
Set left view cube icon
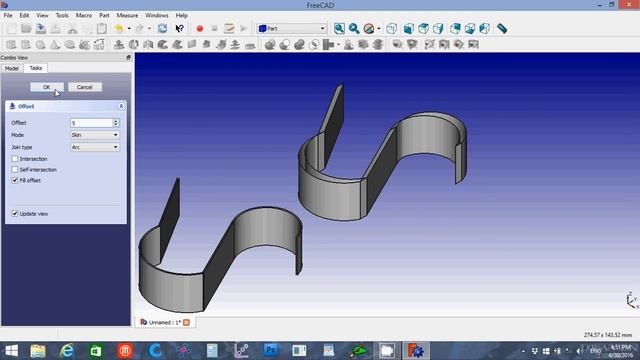pos(484,29)
